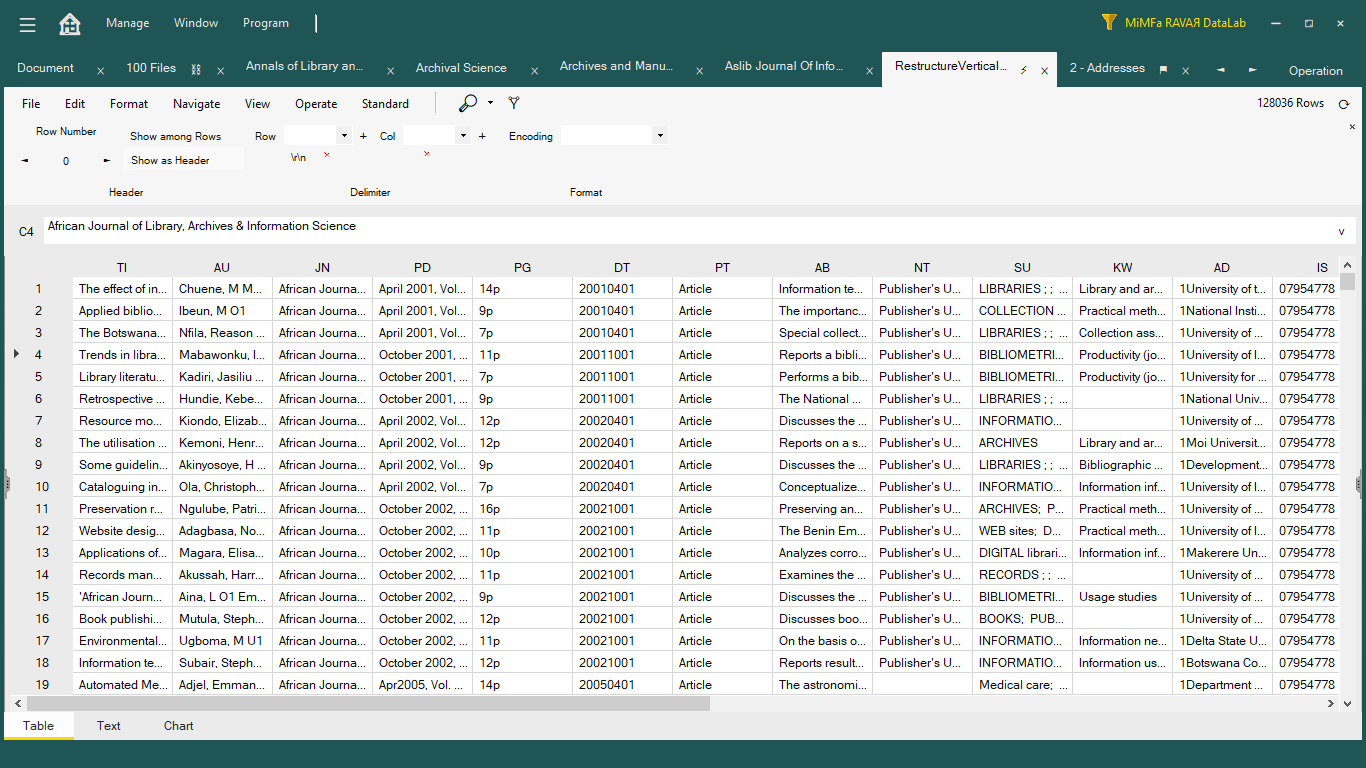Open the hamburger menu
Image resolution: width=1366 pixels, height=768 pixels.
(27, 24)
